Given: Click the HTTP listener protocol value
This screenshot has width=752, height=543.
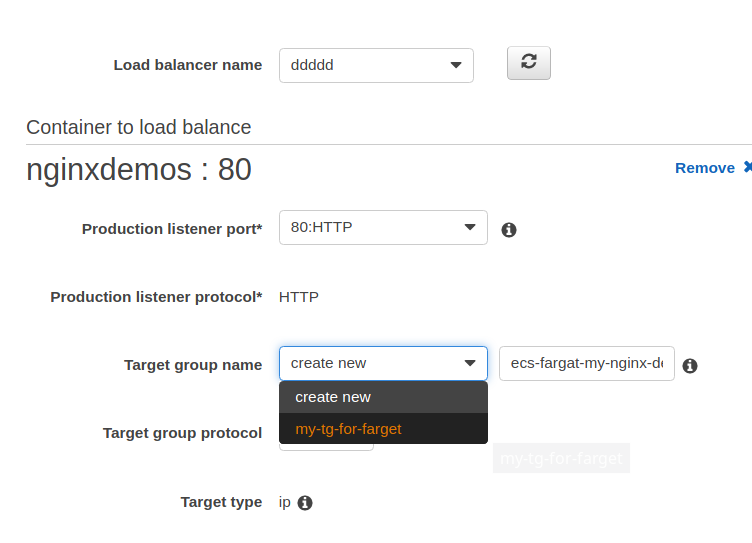Looking at the screenshot, I should click(299, 297).
